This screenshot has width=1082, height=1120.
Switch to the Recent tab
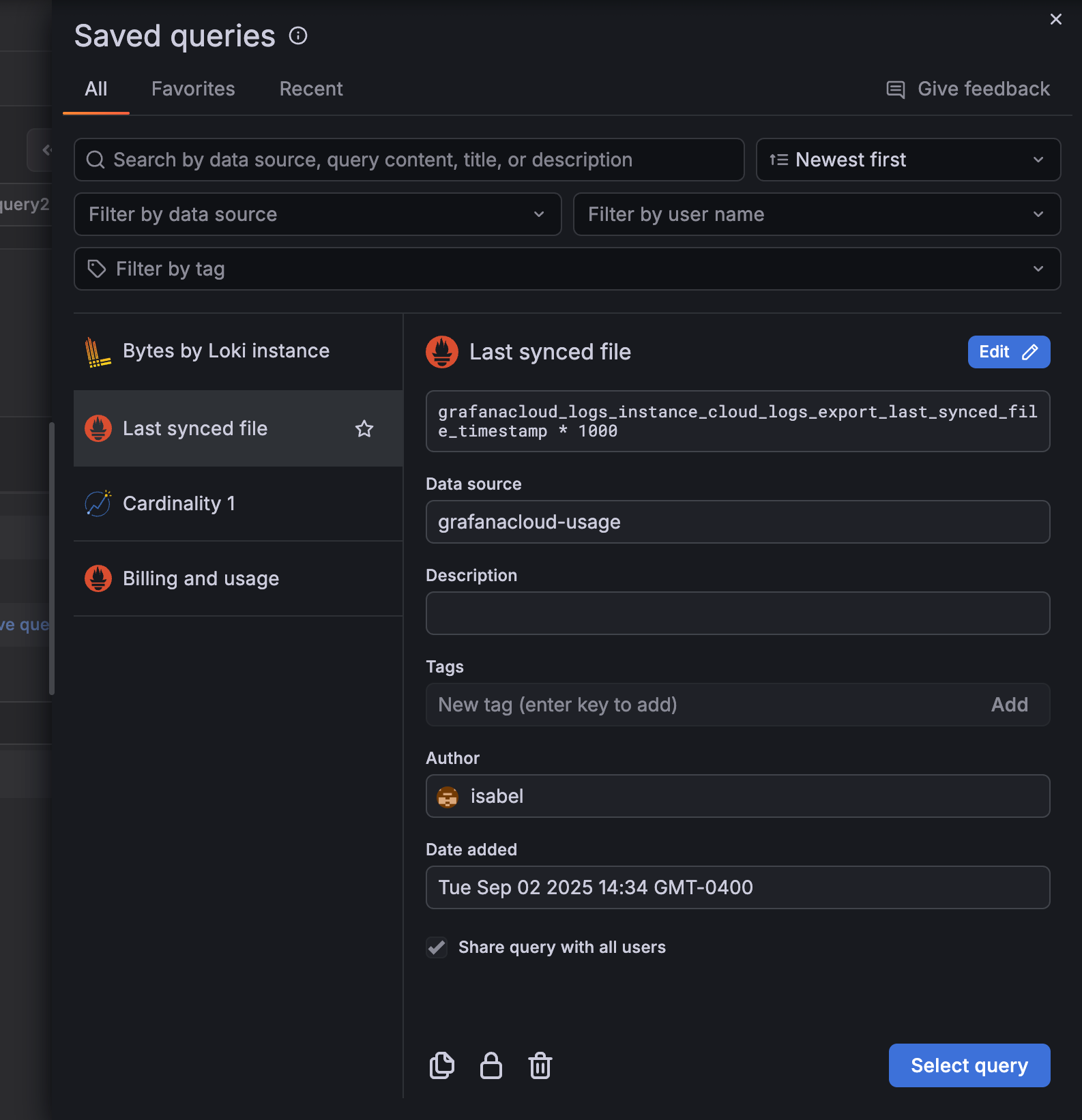coord(311,89)
